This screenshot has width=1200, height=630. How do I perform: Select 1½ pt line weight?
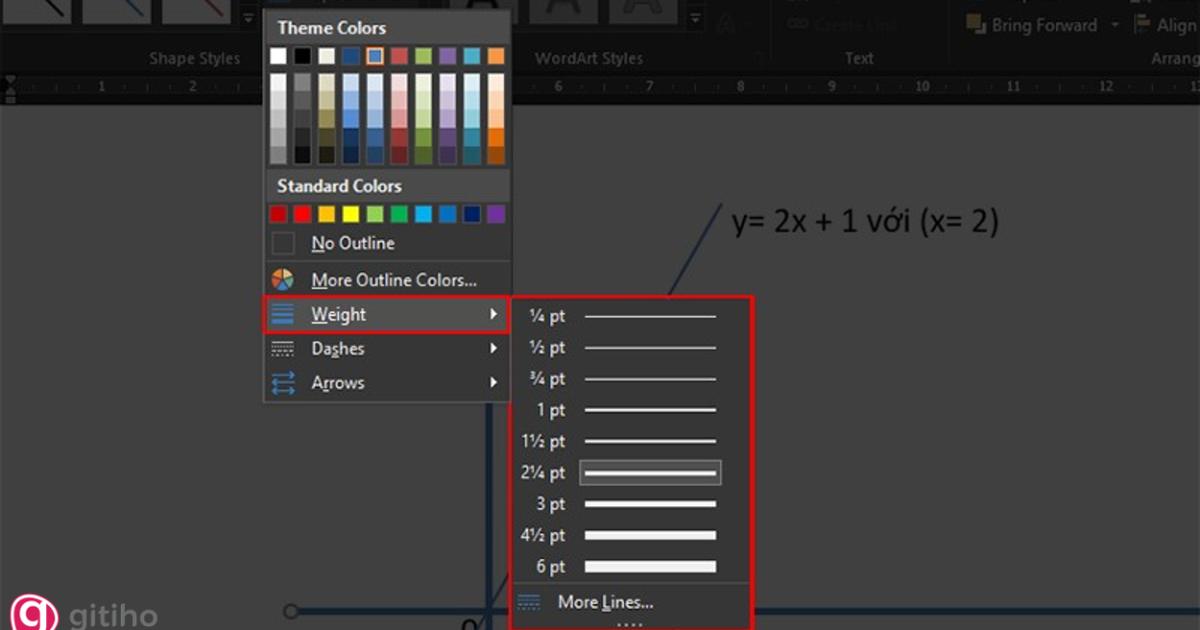point(630,441)
